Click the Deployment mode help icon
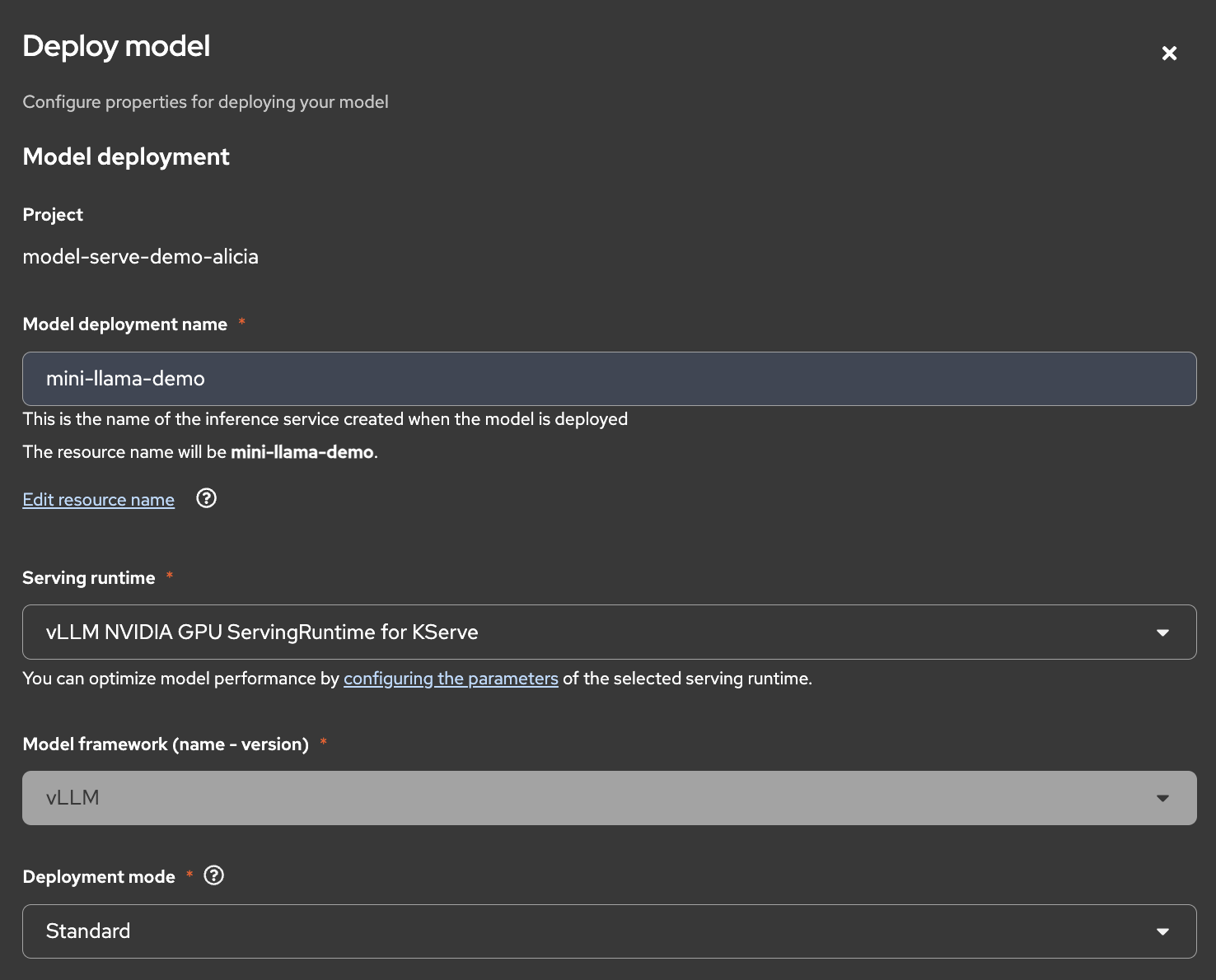 [x=214, y=875]
